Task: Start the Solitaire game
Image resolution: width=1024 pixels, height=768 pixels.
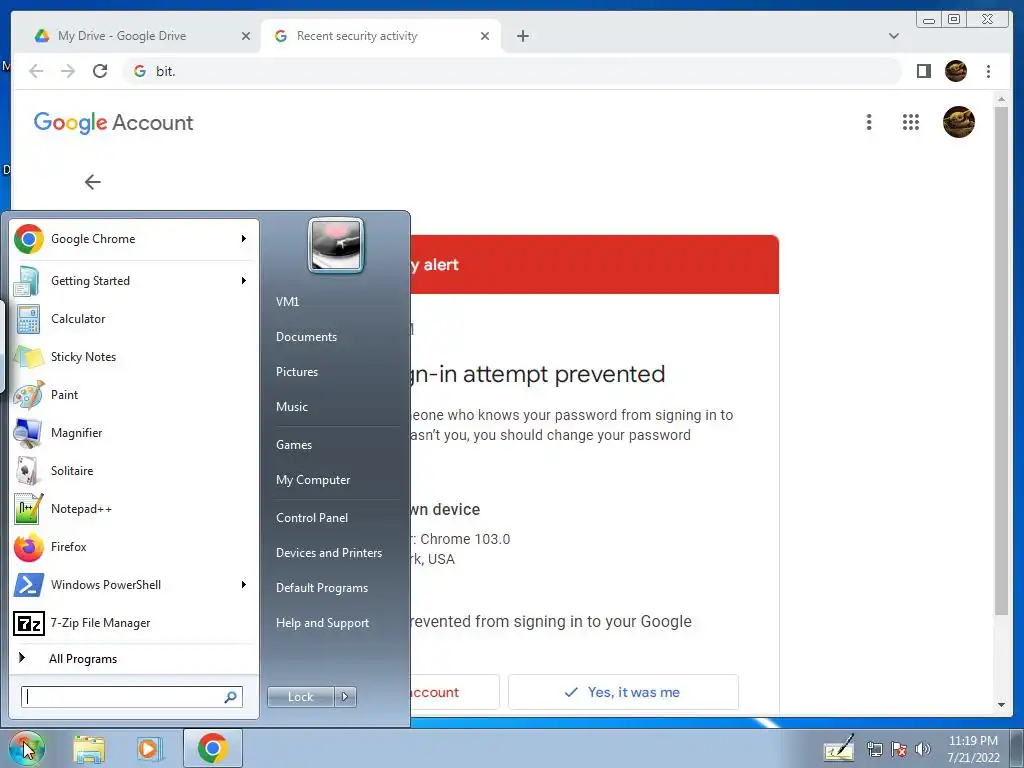Action: pos(133,470)
